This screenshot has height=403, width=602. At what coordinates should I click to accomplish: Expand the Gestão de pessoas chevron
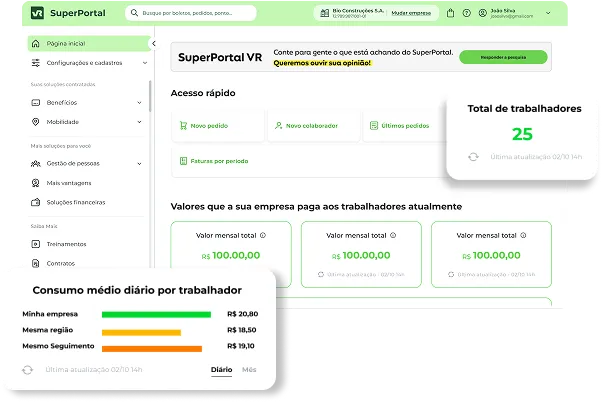tap(139, 164)
